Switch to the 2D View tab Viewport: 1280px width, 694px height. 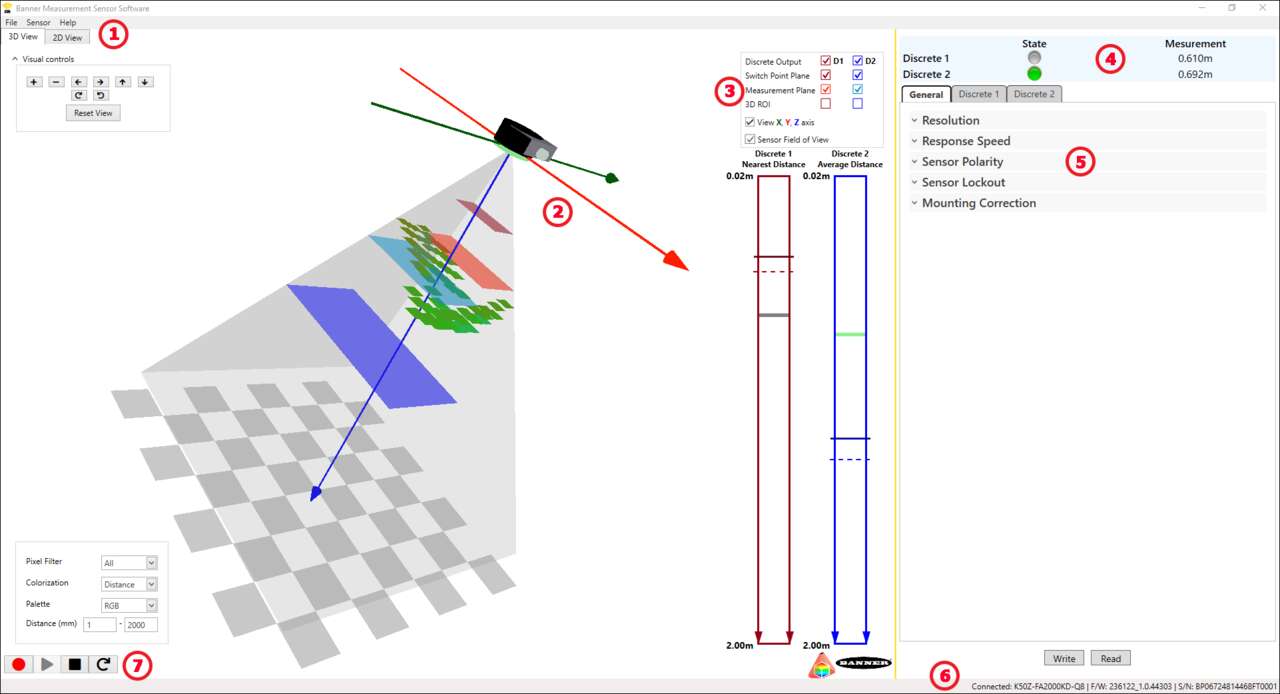click(x=67, y=38)
